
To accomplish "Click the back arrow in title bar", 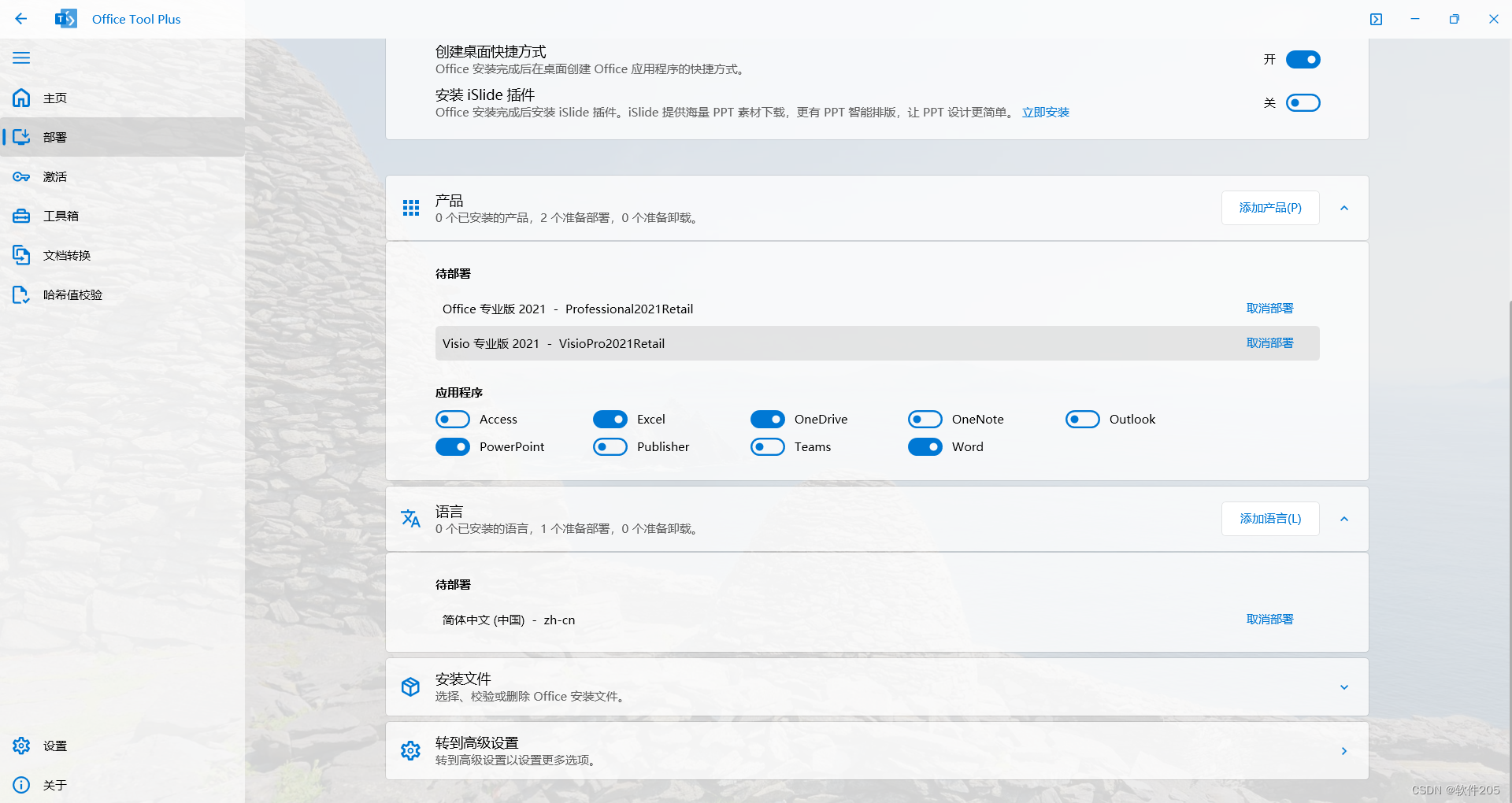I will 21,19.
